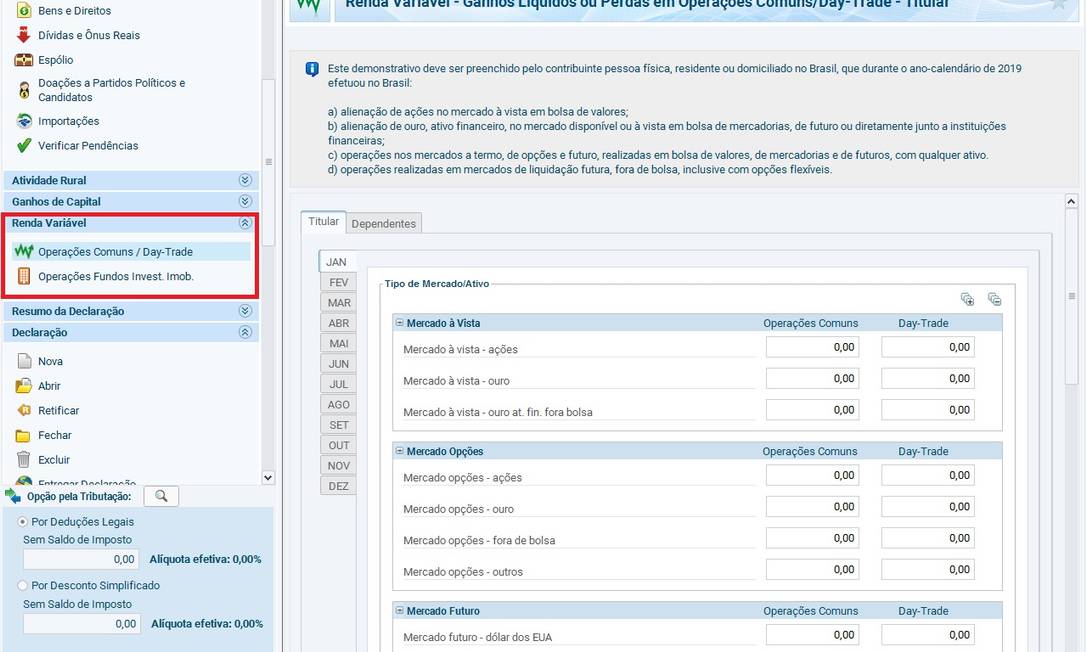Image resolution: width=1086 pixels, height=652 pixels.
Task: Open the Espólio chest icon
Action: (x=24, y=60)
